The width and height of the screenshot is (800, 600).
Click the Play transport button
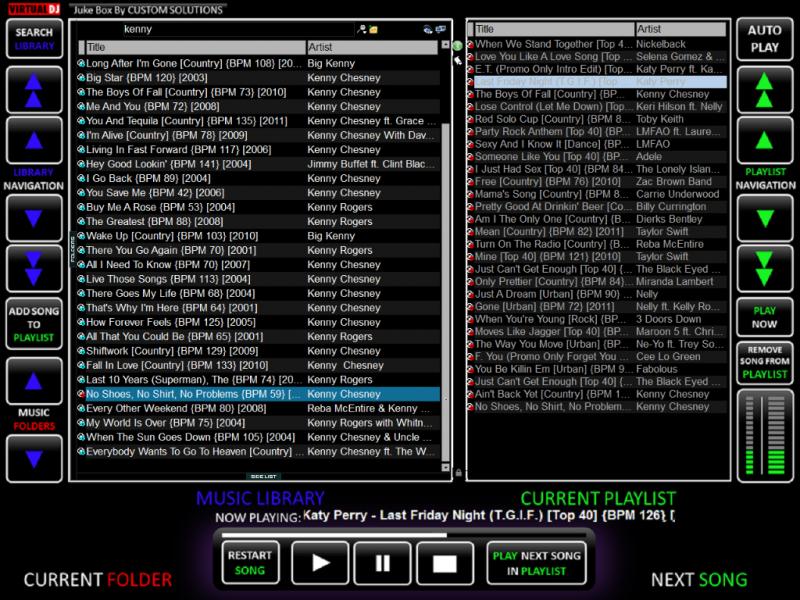pos(320,563)
